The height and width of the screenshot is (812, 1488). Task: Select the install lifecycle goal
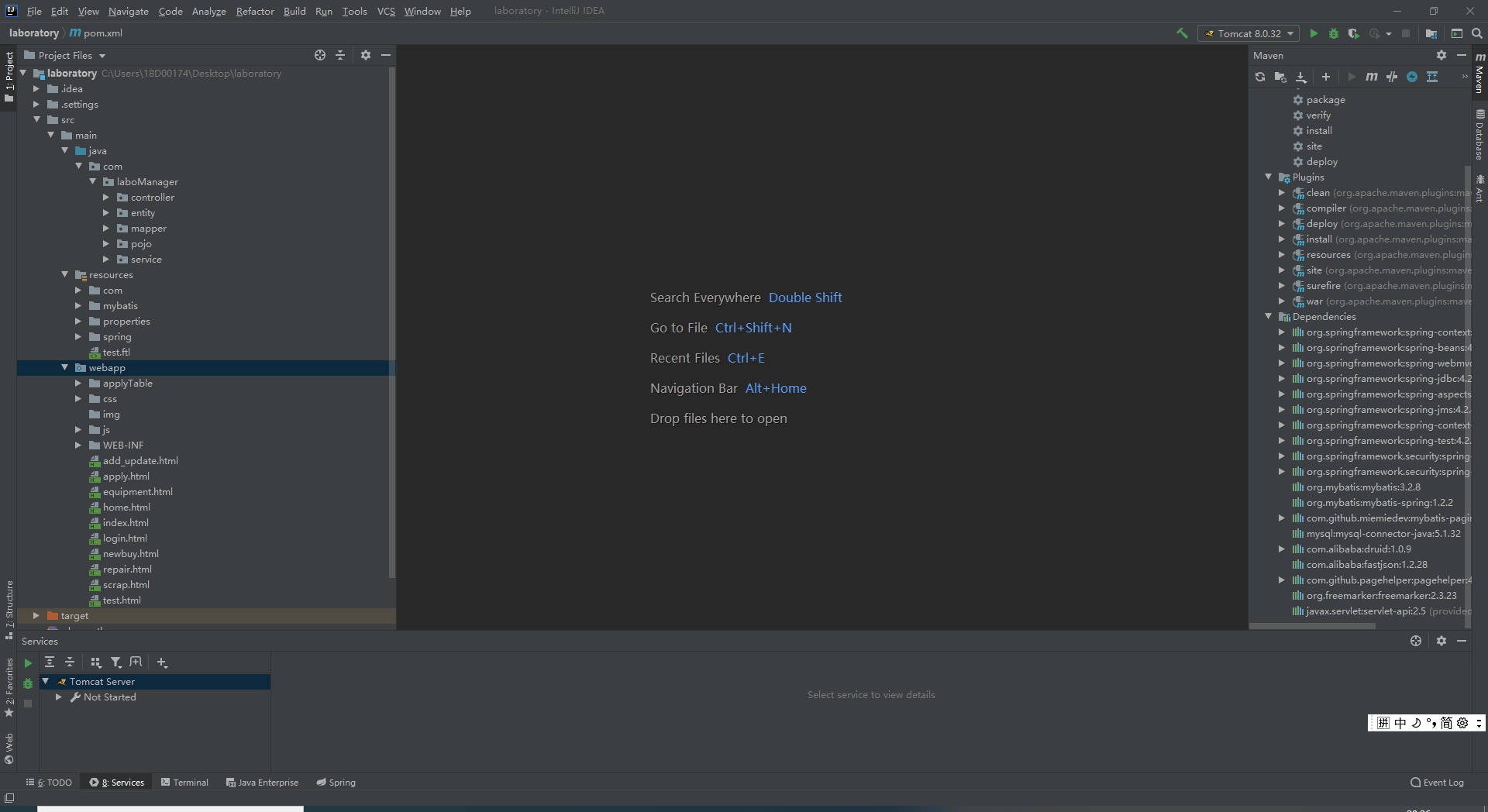pos(1319,131)
